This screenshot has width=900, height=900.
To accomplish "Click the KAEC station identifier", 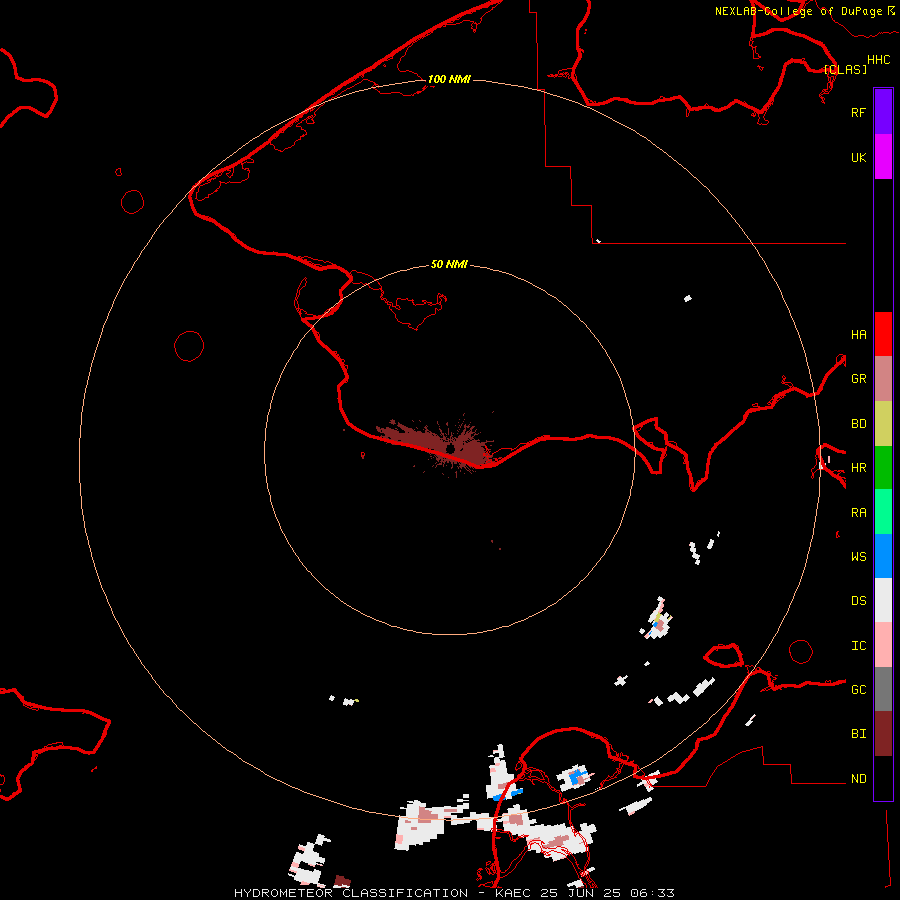I will 514,893.
